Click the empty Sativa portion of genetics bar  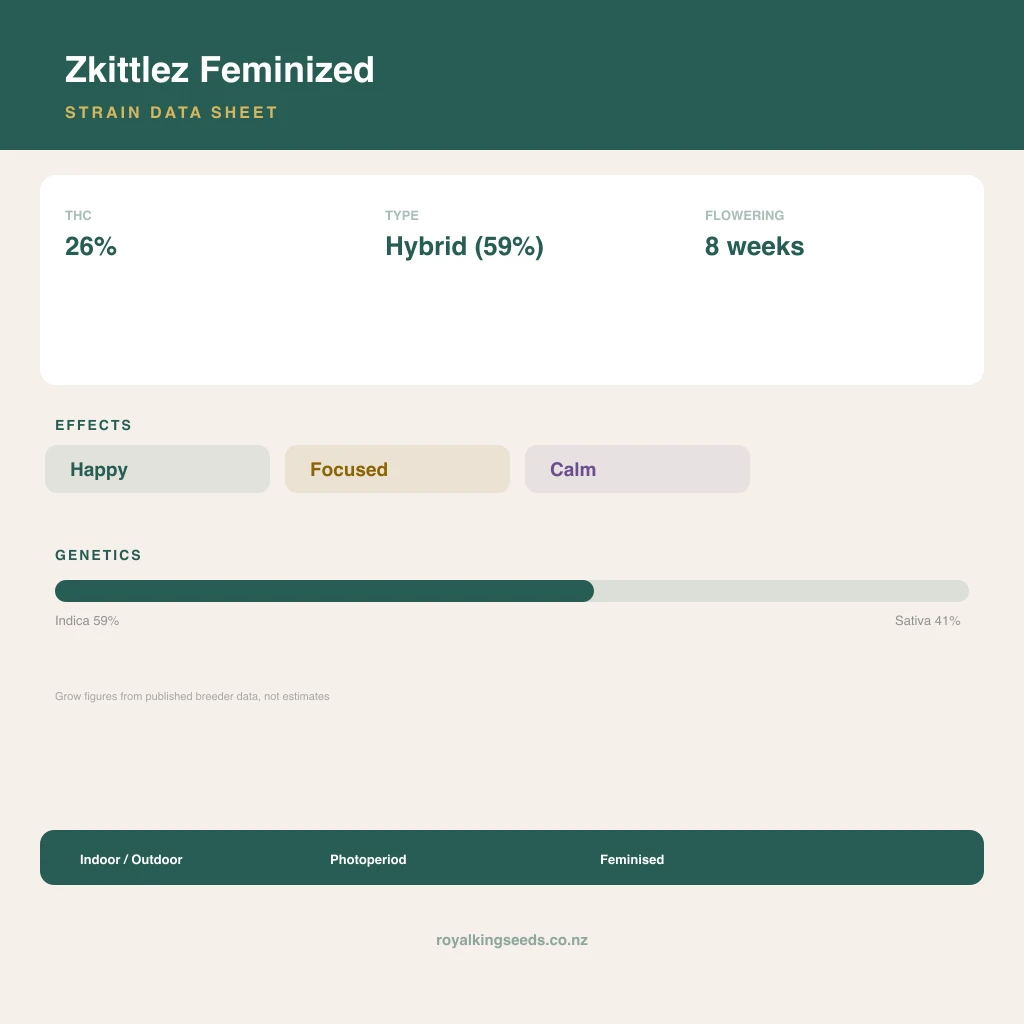point(781,591)
